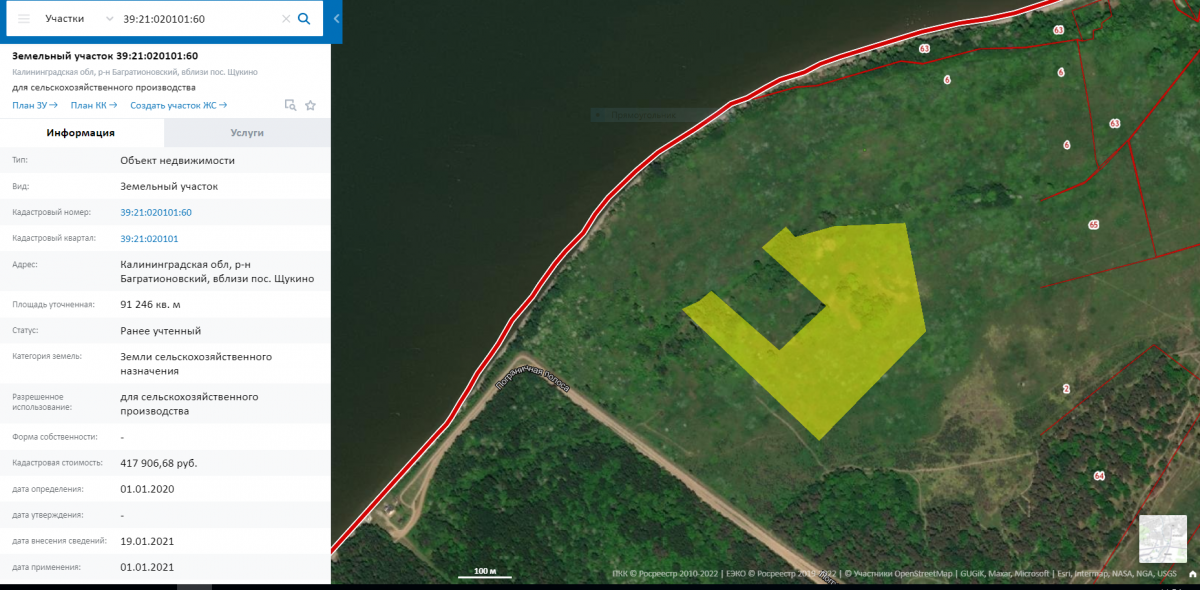The image size is (1200, 590).
Task: Open cadastral number link 39:21:020101:60
Action: point(156,212)
